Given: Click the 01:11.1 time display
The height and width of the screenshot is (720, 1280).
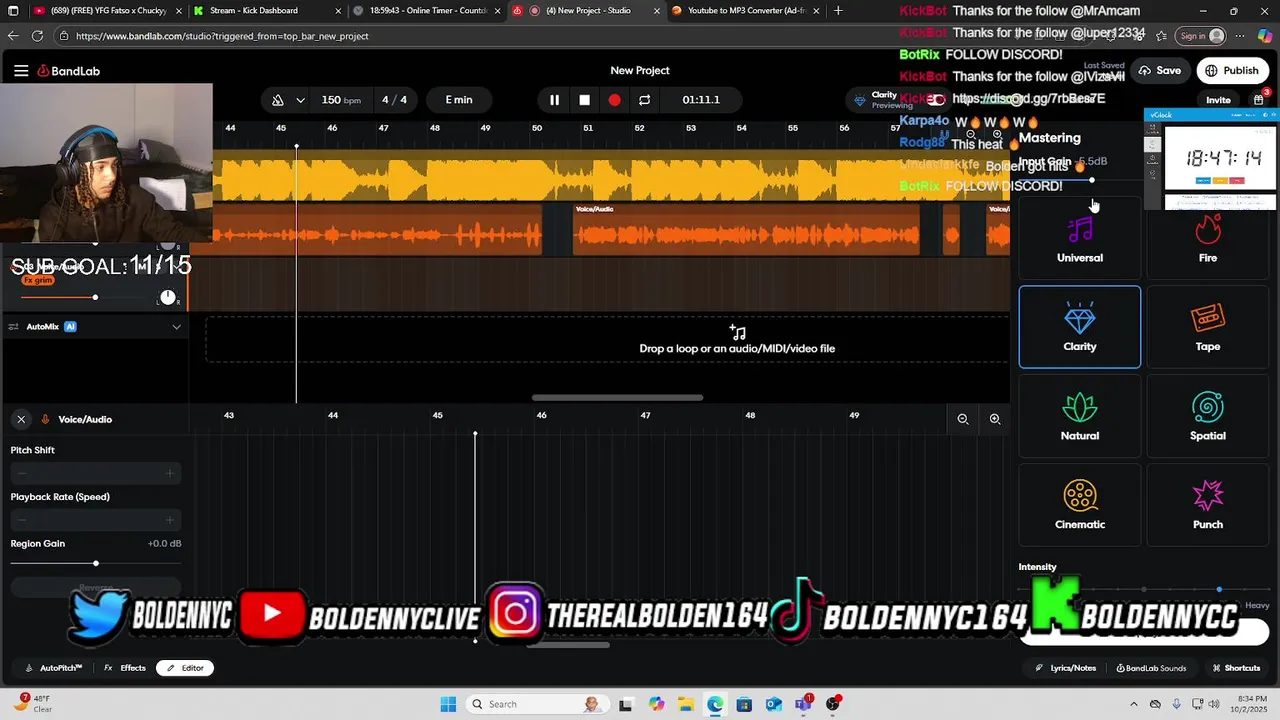Looking at the screenshot, I should click(701, 100).
